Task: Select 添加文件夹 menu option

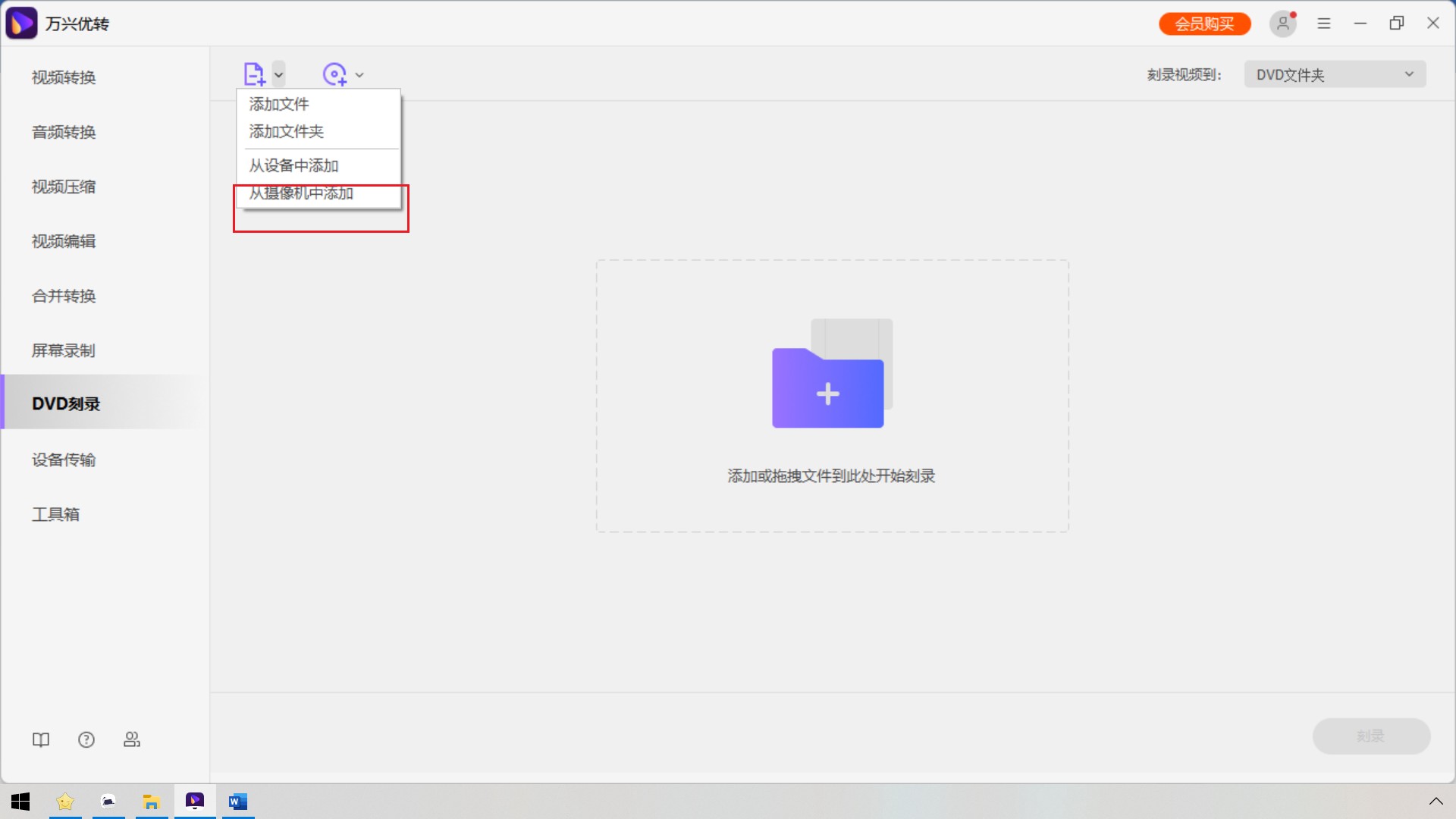Action: click(x=284, y=131)
